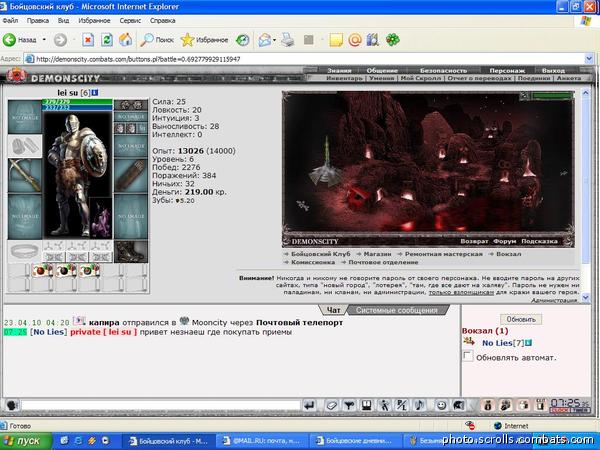Click the green clover ICQ icon
The image size is (600, 450).
[x=393, y=39]
